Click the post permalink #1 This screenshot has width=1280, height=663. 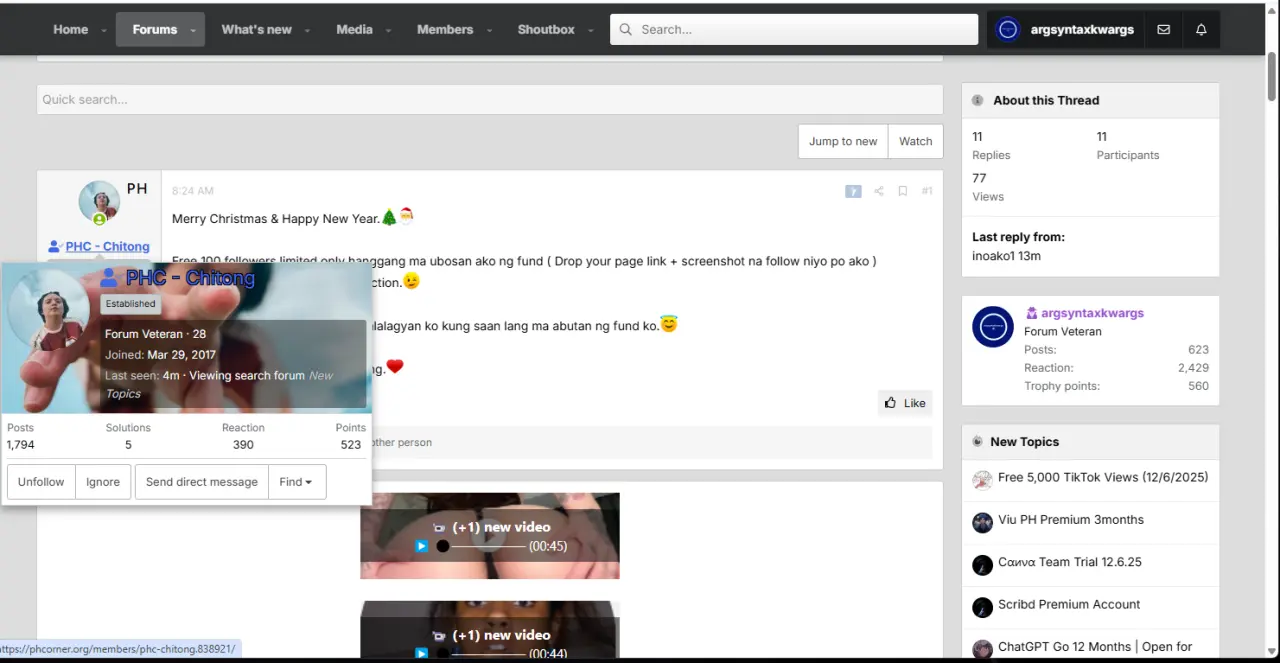927,191
